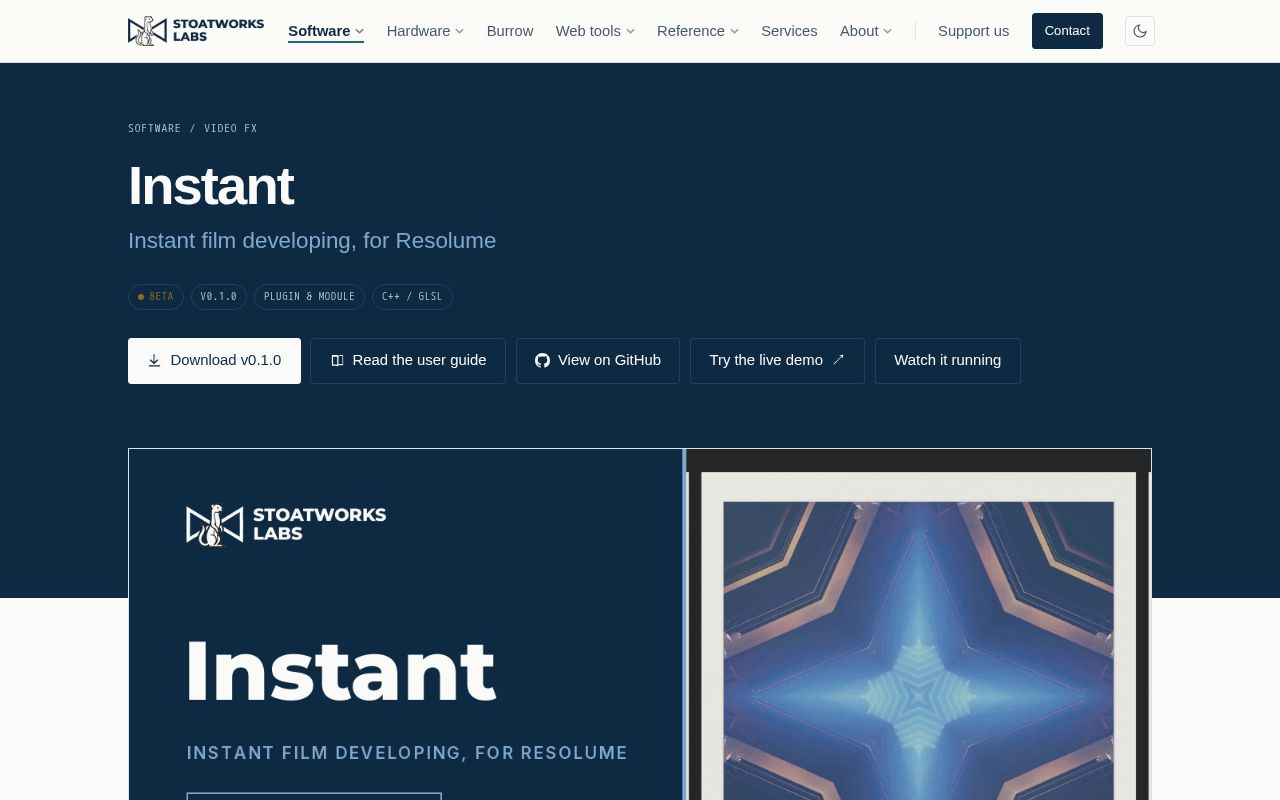Open the Support us link
Viewport: 1280px width, 800px height.
973,31
